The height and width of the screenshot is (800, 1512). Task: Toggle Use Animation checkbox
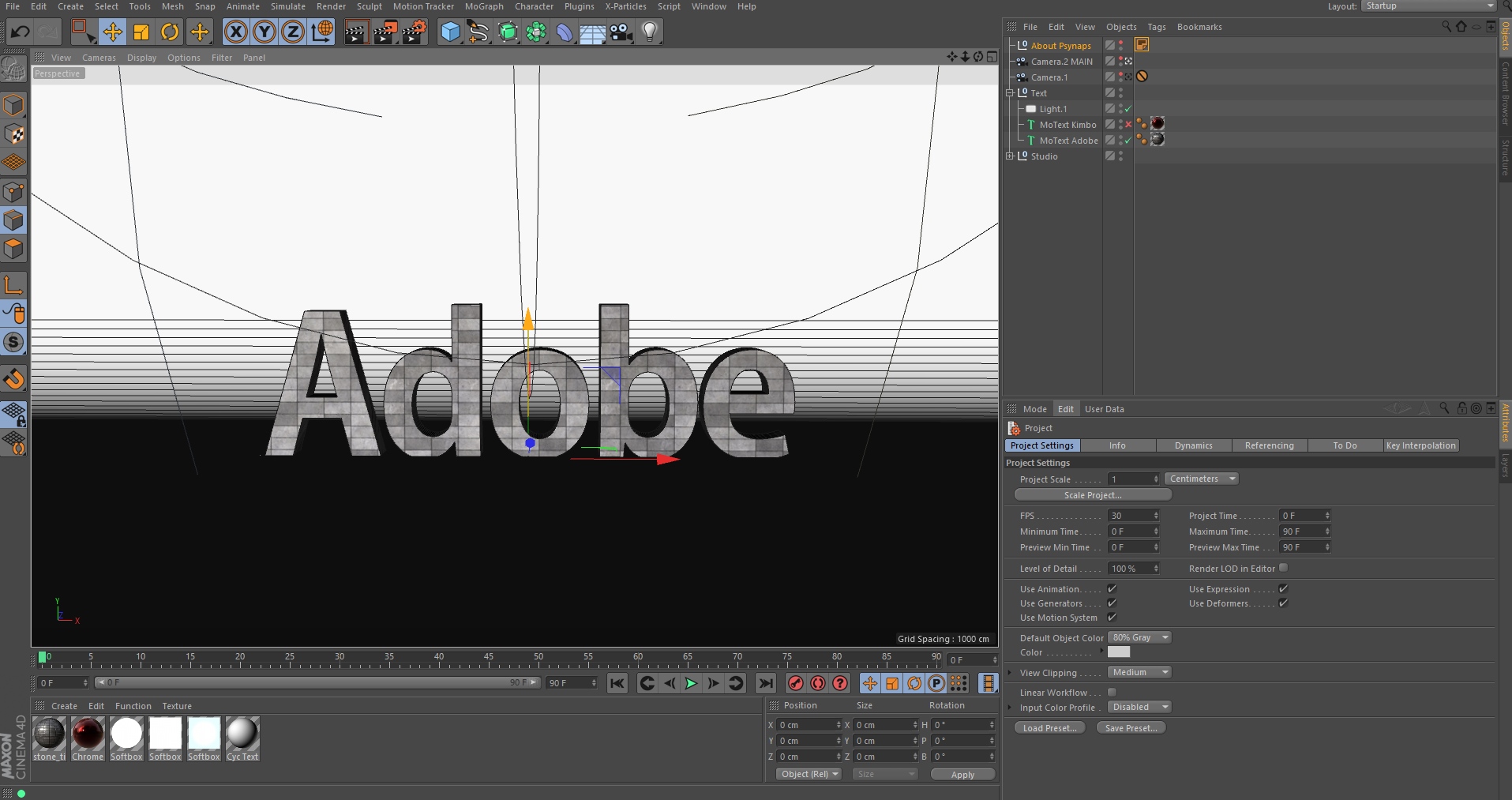coord(1112,588)
